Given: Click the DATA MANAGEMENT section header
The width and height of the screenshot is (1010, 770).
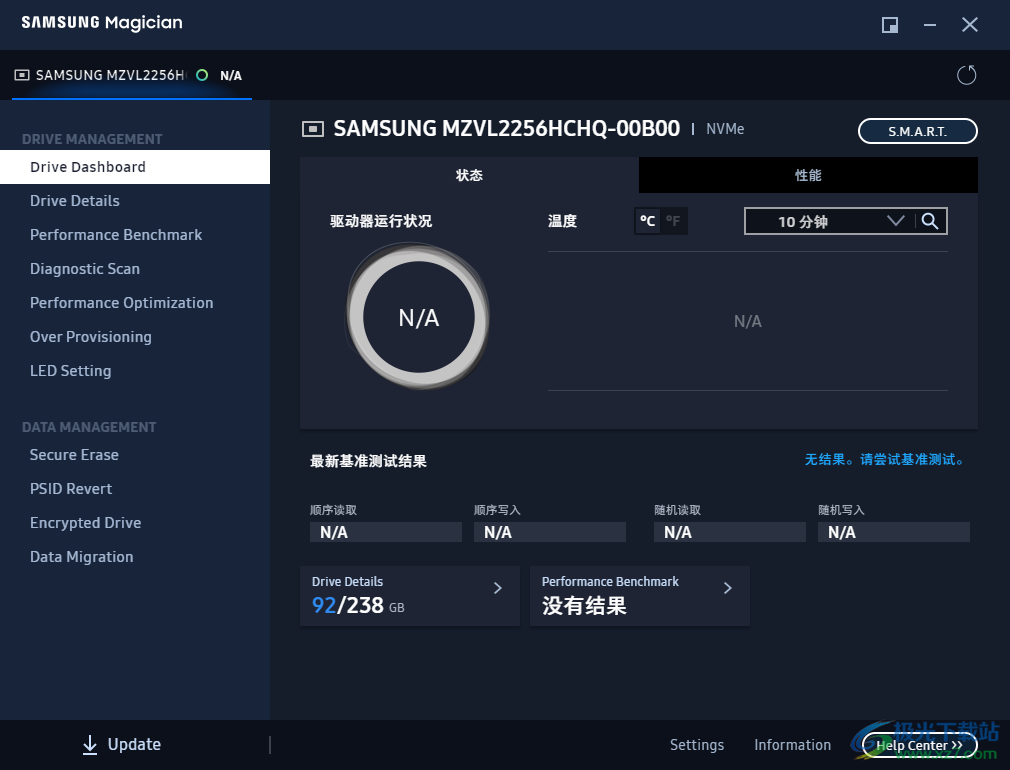Looking at the screenshot, I should (89, 427).
